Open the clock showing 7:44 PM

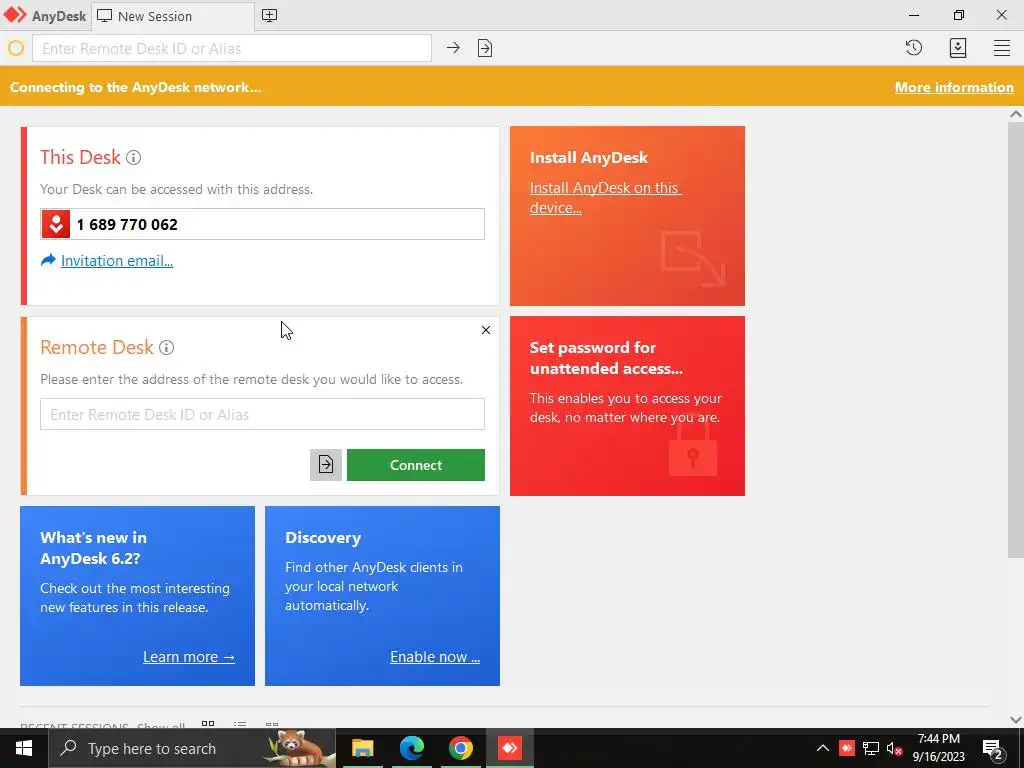coord(938,748)
